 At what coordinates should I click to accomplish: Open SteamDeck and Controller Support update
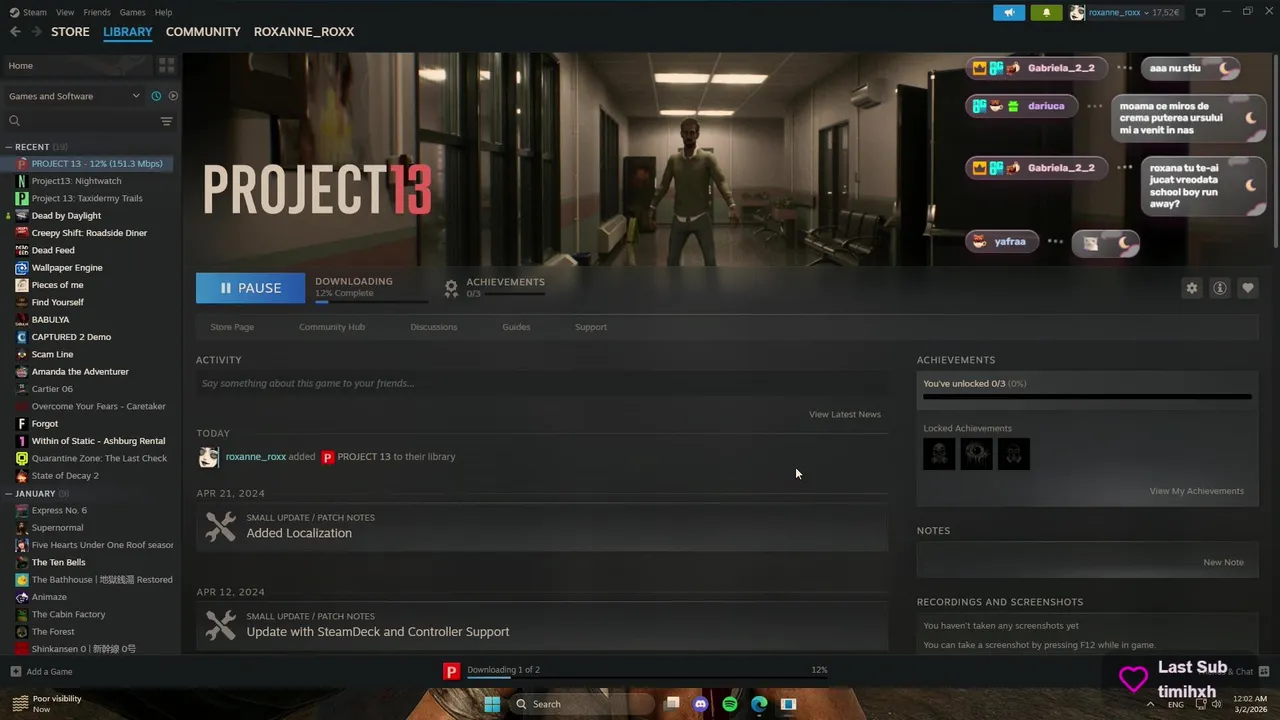point(542,626)
